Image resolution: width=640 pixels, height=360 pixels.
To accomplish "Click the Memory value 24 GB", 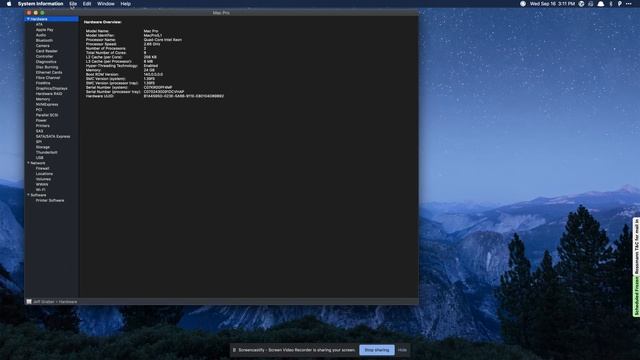I will [149, 70].
